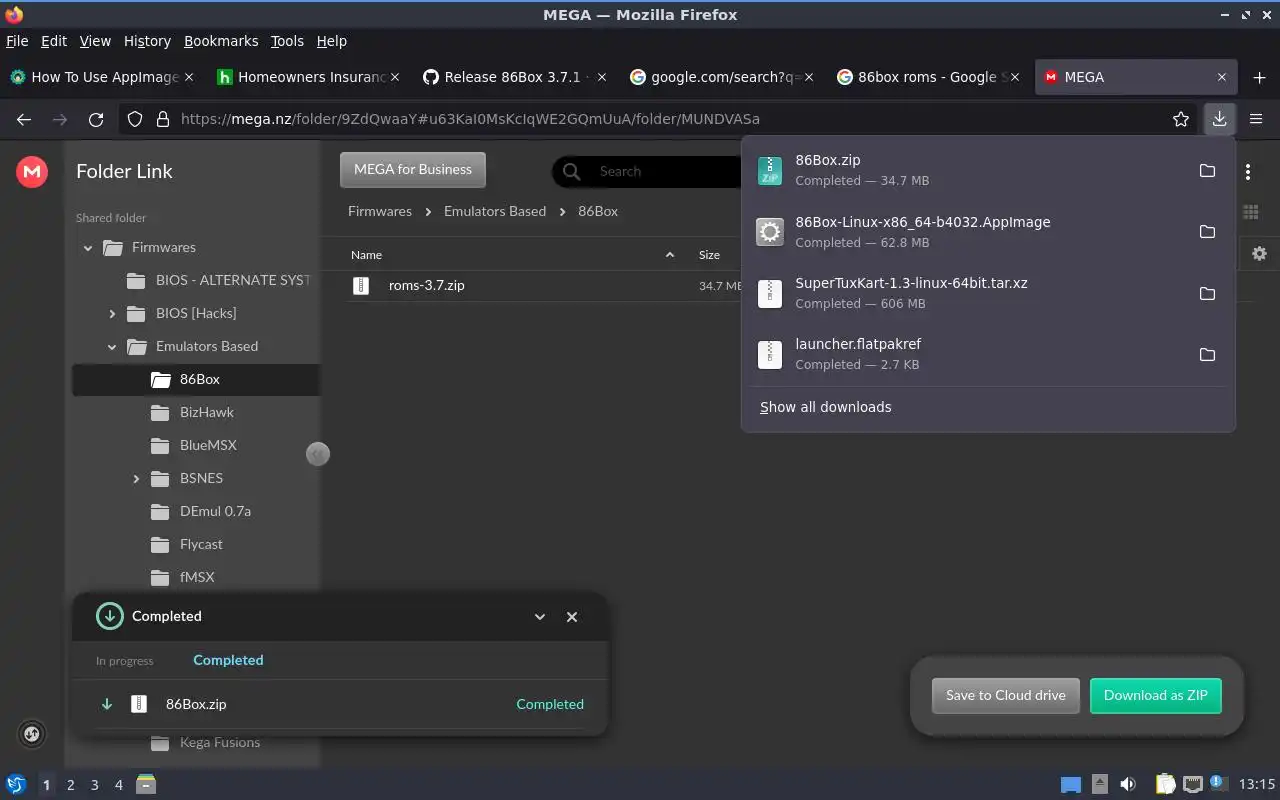Open MEGA three-dot more options menu
Image resolution: width=1280 pixels, height=800 pixels.
click(1248, 172)
